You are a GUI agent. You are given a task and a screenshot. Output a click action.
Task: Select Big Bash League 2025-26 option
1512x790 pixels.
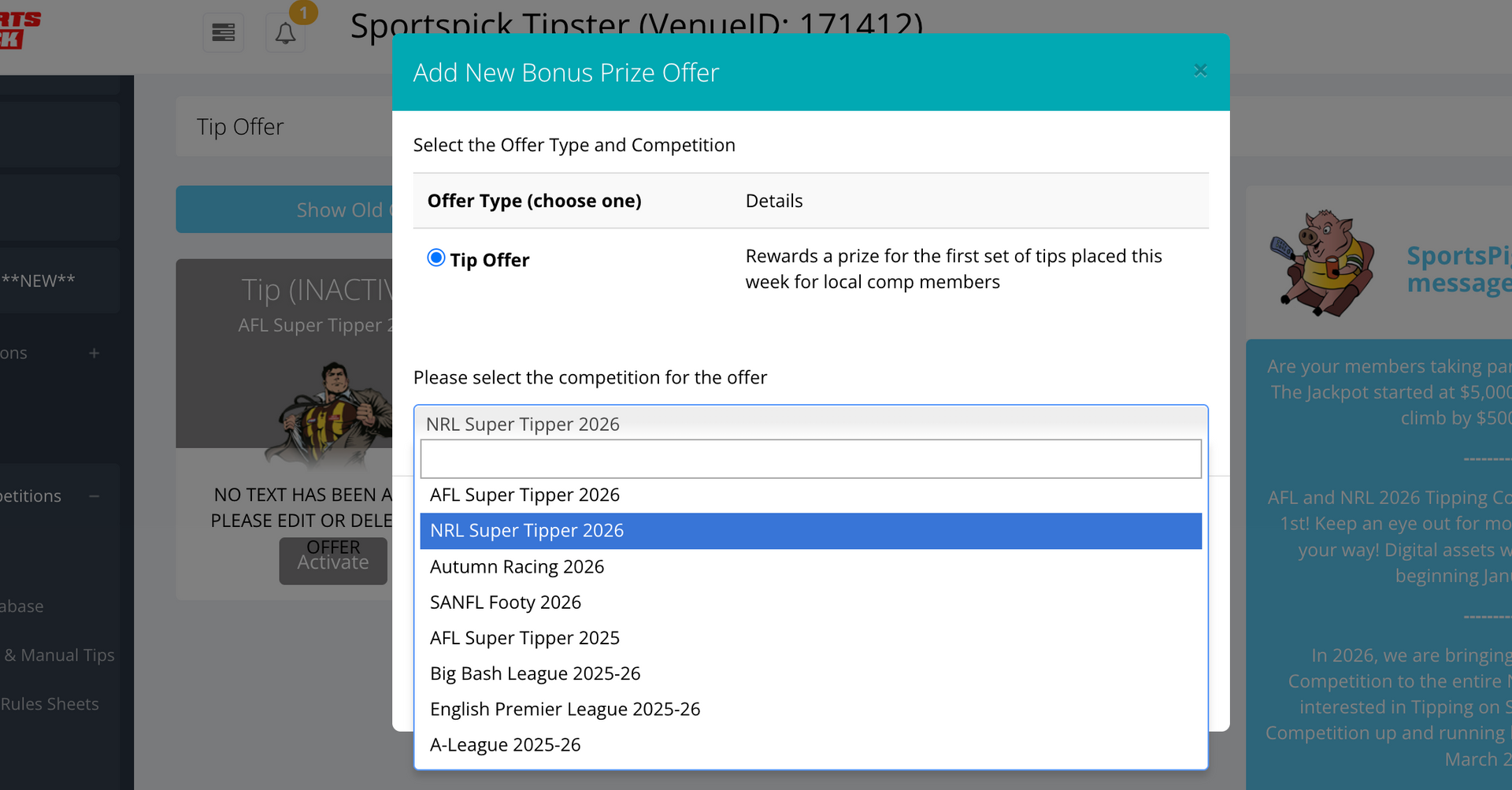(535, 673)
